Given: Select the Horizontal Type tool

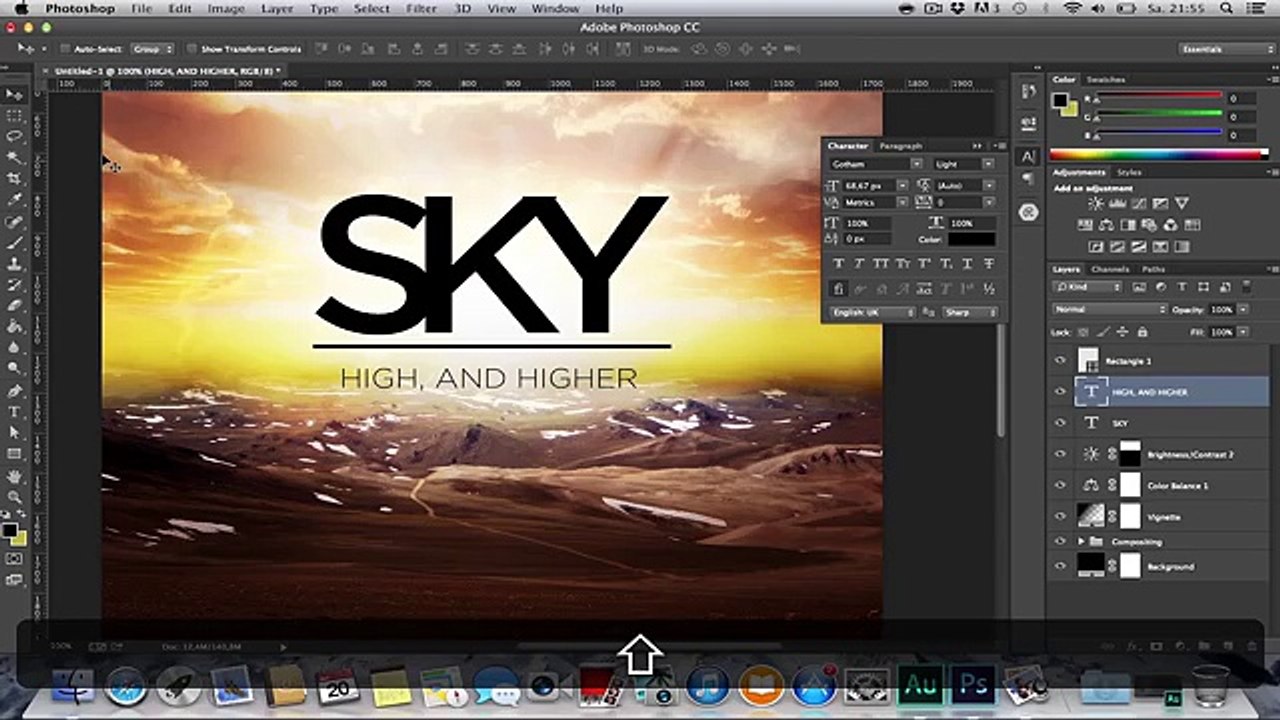Looking at the screenshot, I should [x=14, y=412].
